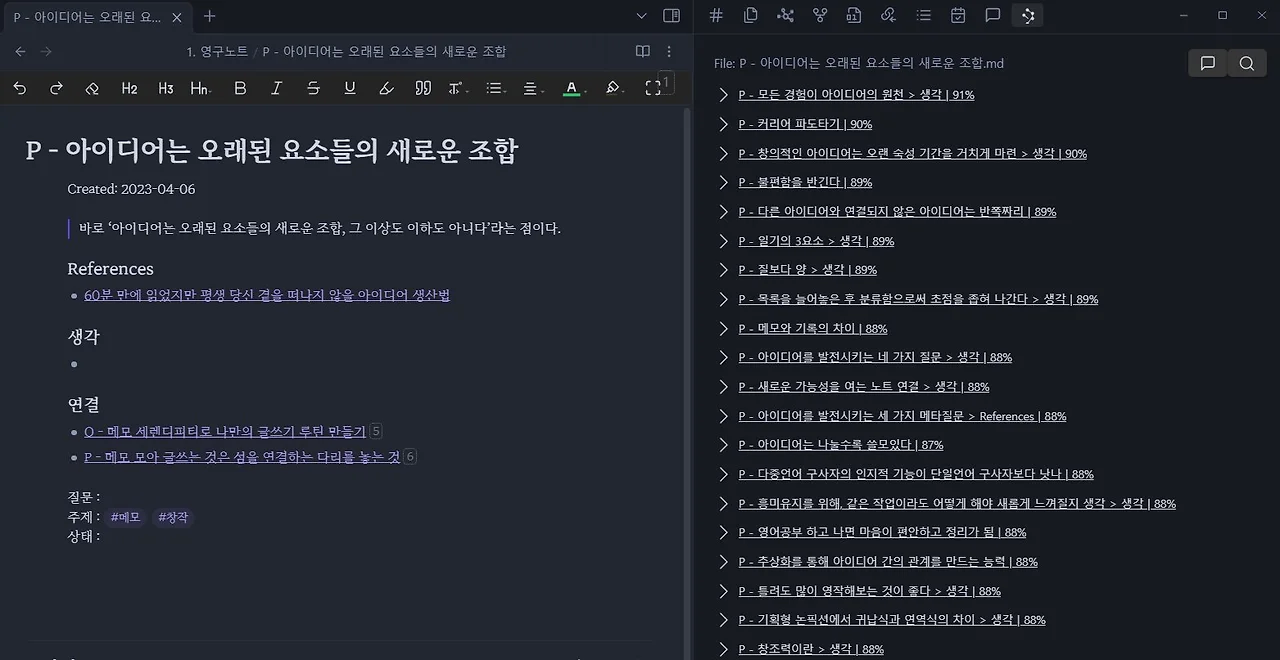
Task: Toggle the right sidebar
Action: tap(672, 16)
